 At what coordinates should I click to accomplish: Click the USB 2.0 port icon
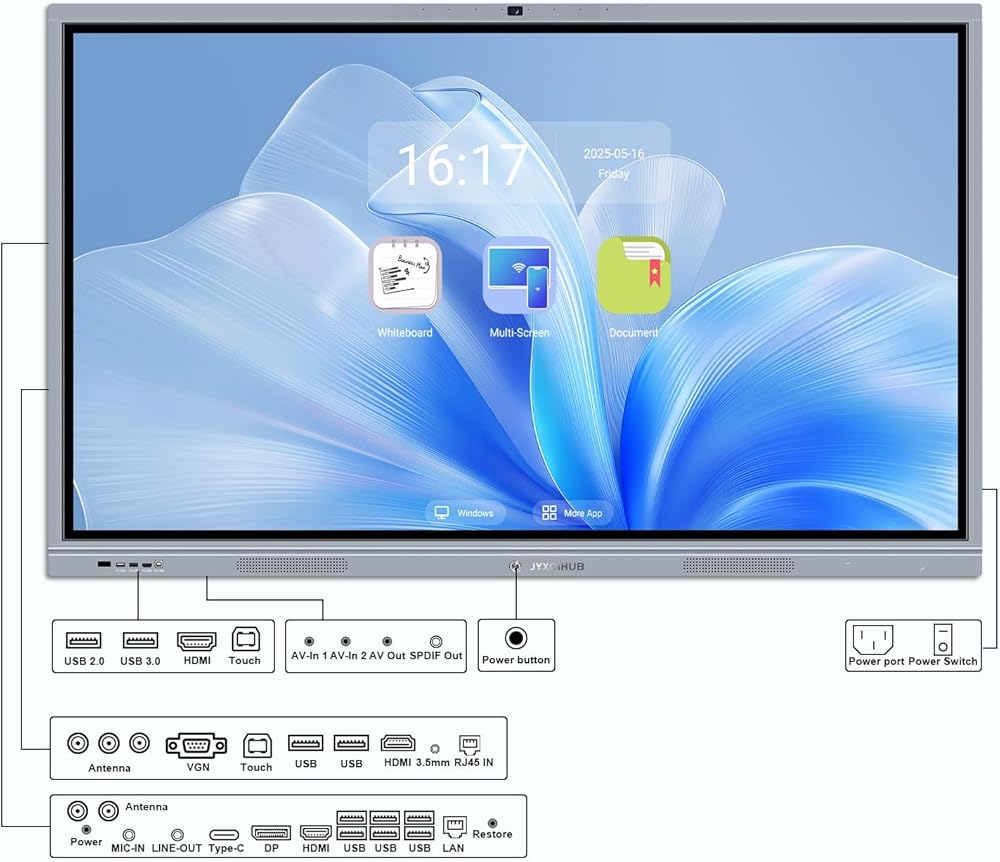point(83,640)
